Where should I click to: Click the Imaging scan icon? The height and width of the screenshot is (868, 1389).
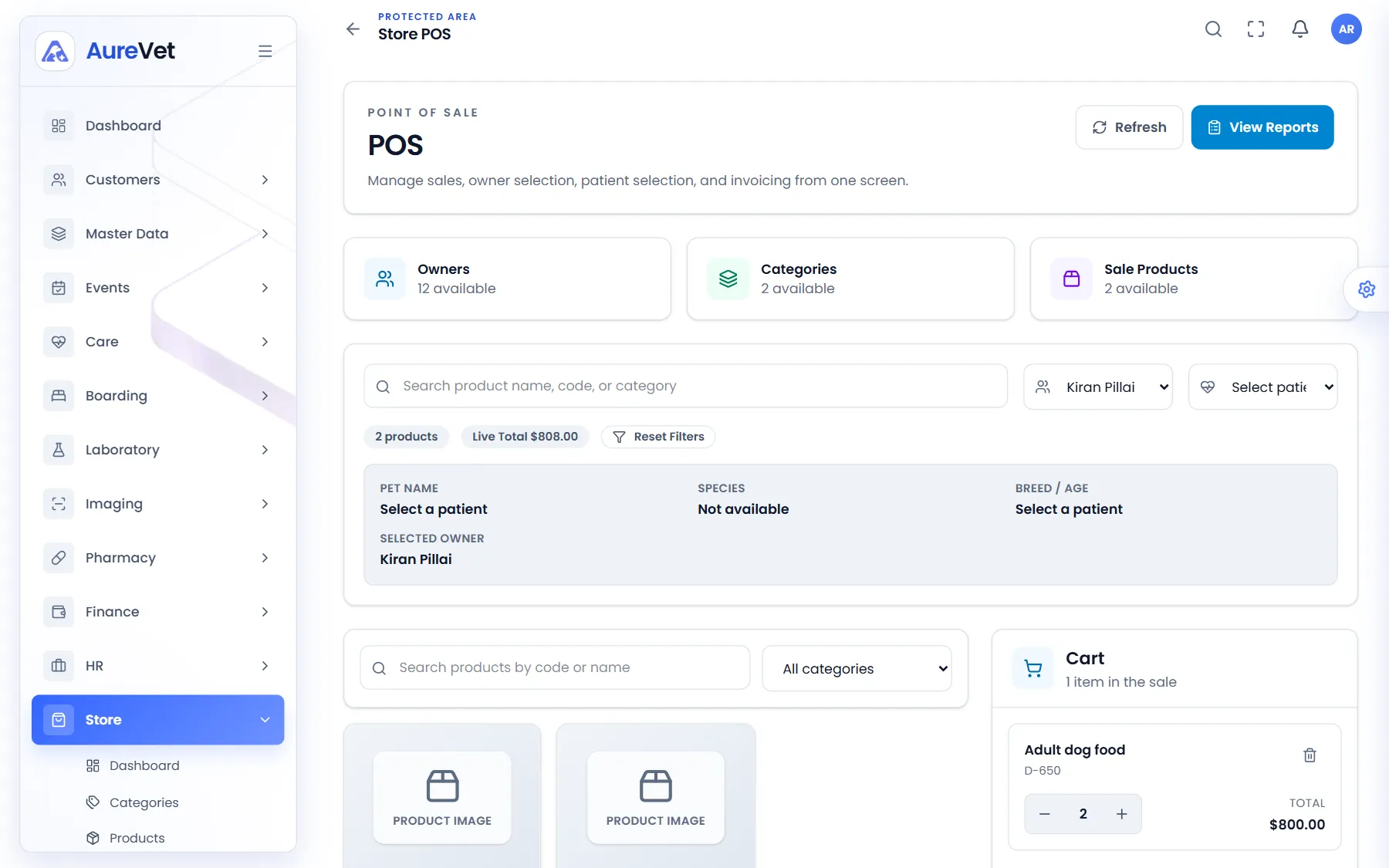[59, 504]
